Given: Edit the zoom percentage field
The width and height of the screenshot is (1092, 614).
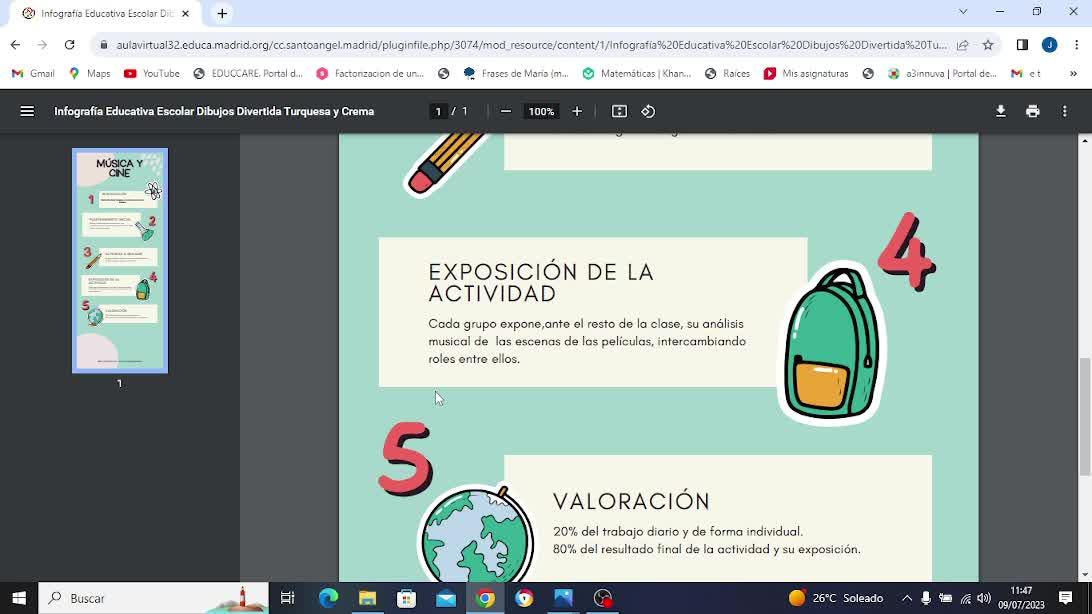Looking at the screenshot, I should 541,111.
